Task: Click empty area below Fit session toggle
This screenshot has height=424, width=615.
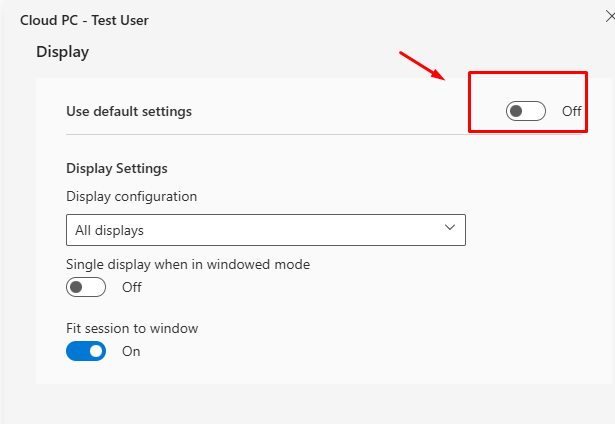Action: click(300, 372)
